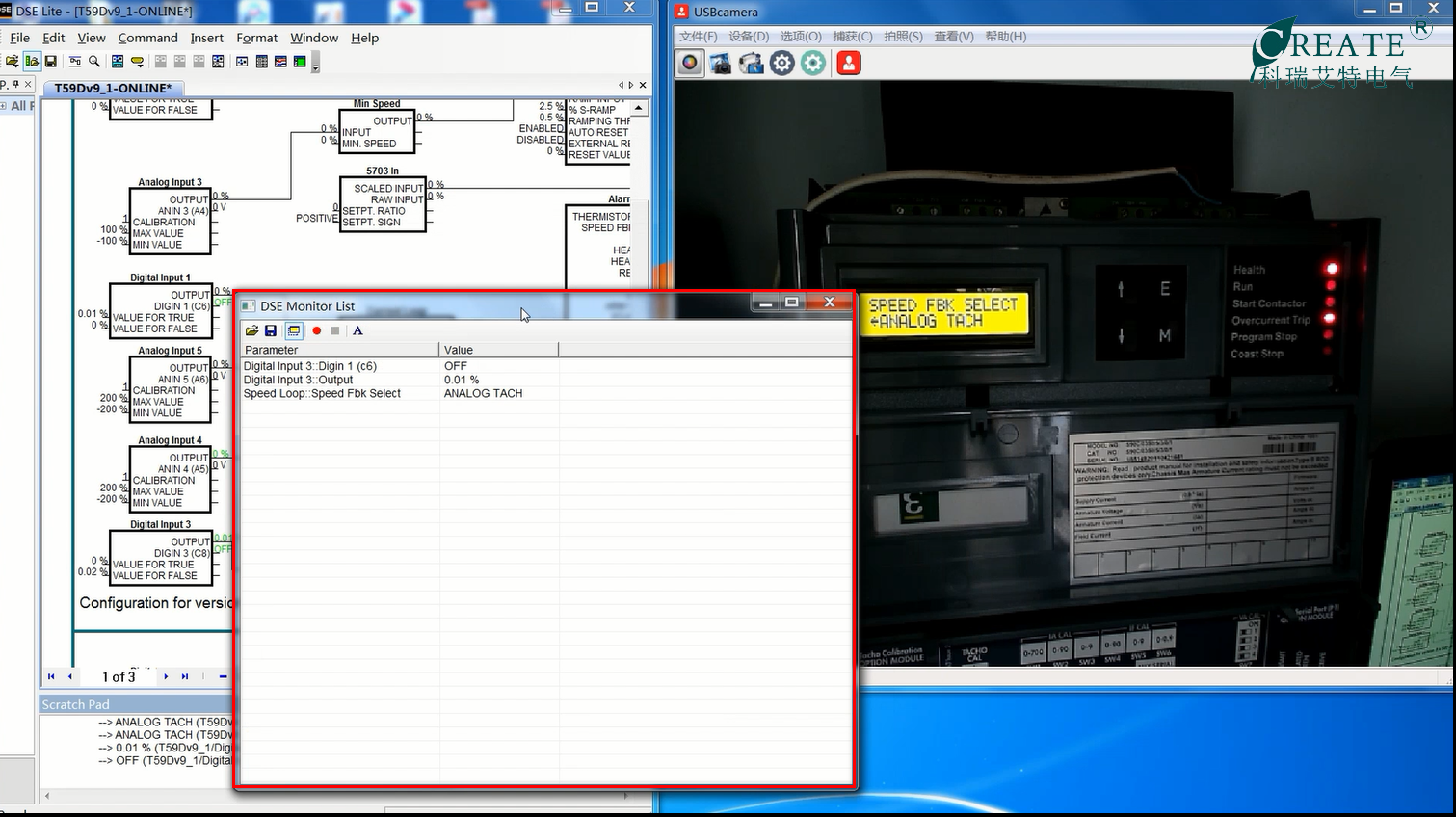Open the 设备(D) menu in USBcamera
This screenshot has width=1456, height=817.
(749, 37)
